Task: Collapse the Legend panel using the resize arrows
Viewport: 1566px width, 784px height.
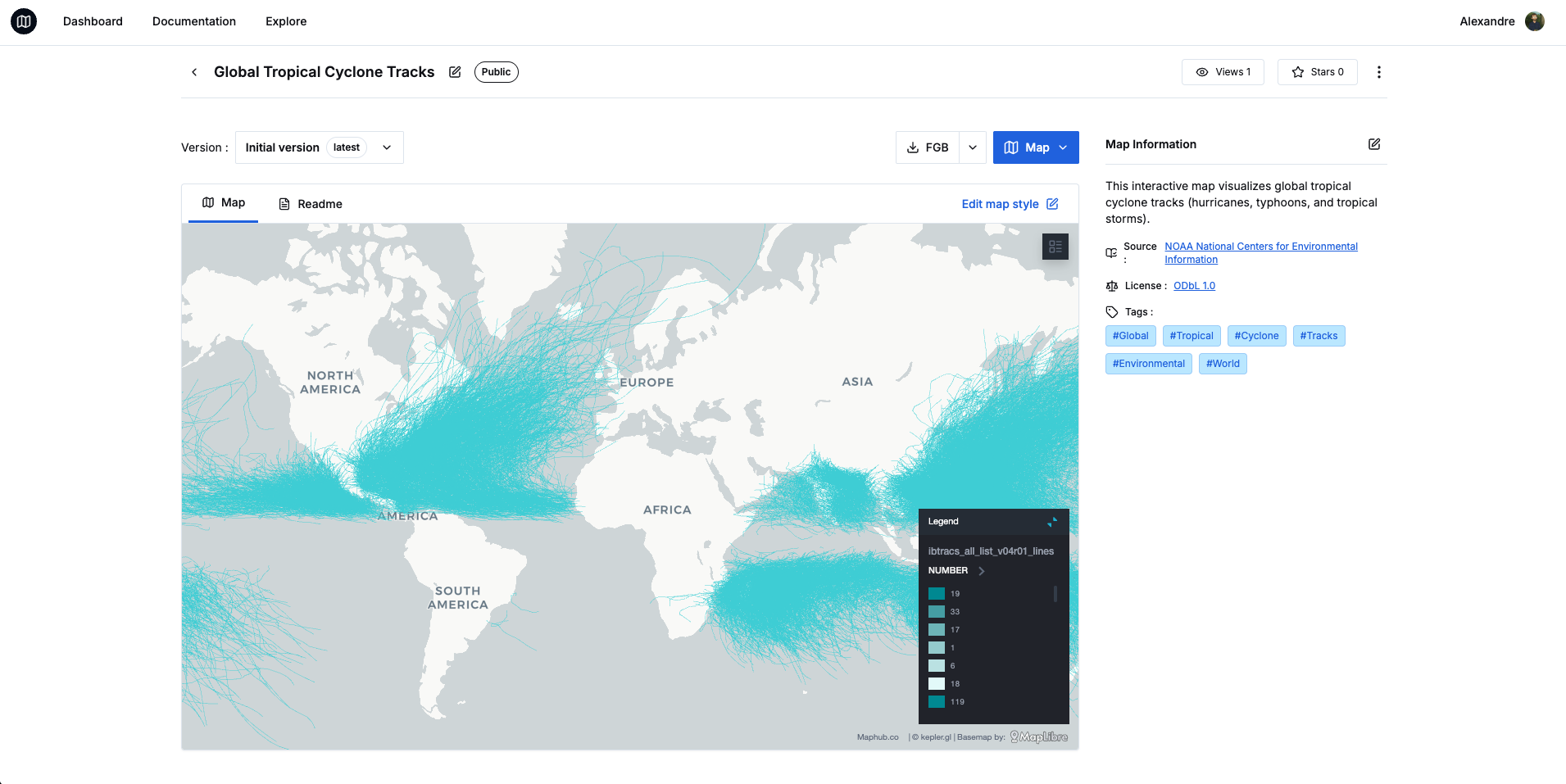Action: click(x=1052, y=521)
